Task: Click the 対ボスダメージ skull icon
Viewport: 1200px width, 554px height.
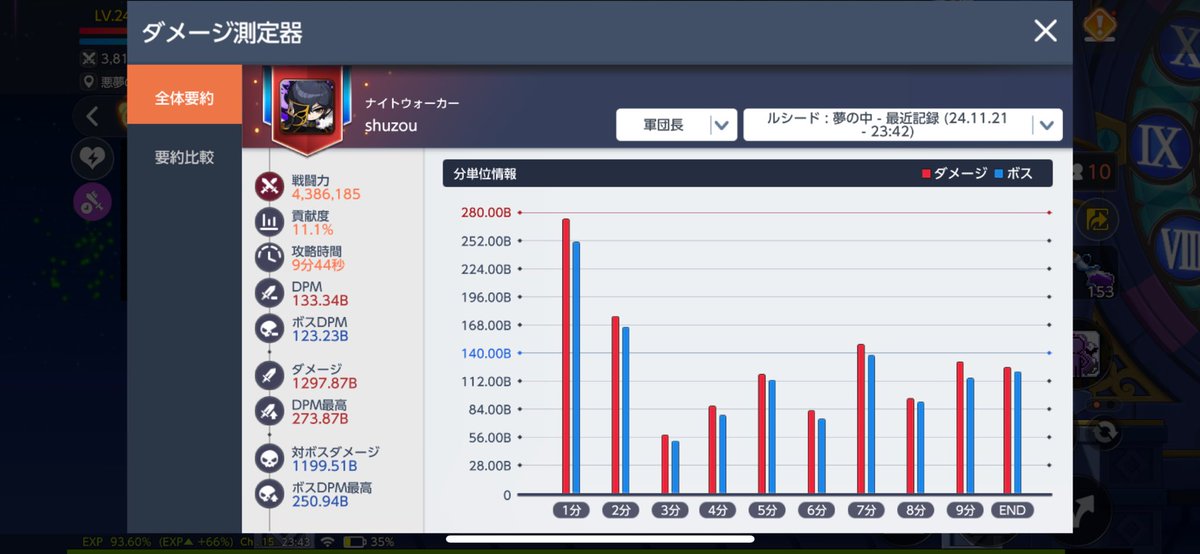Action: (x=270, y=458)
